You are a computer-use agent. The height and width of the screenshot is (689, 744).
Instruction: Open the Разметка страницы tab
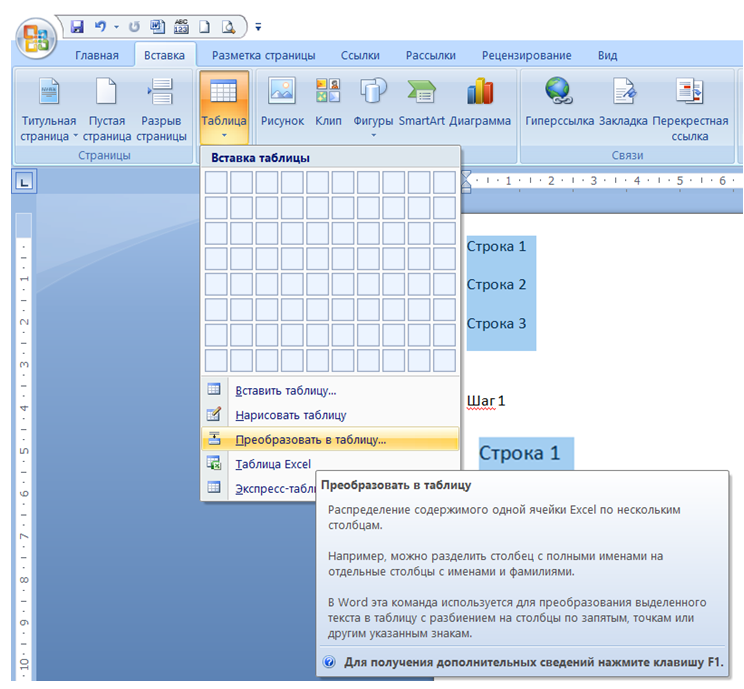263,56
